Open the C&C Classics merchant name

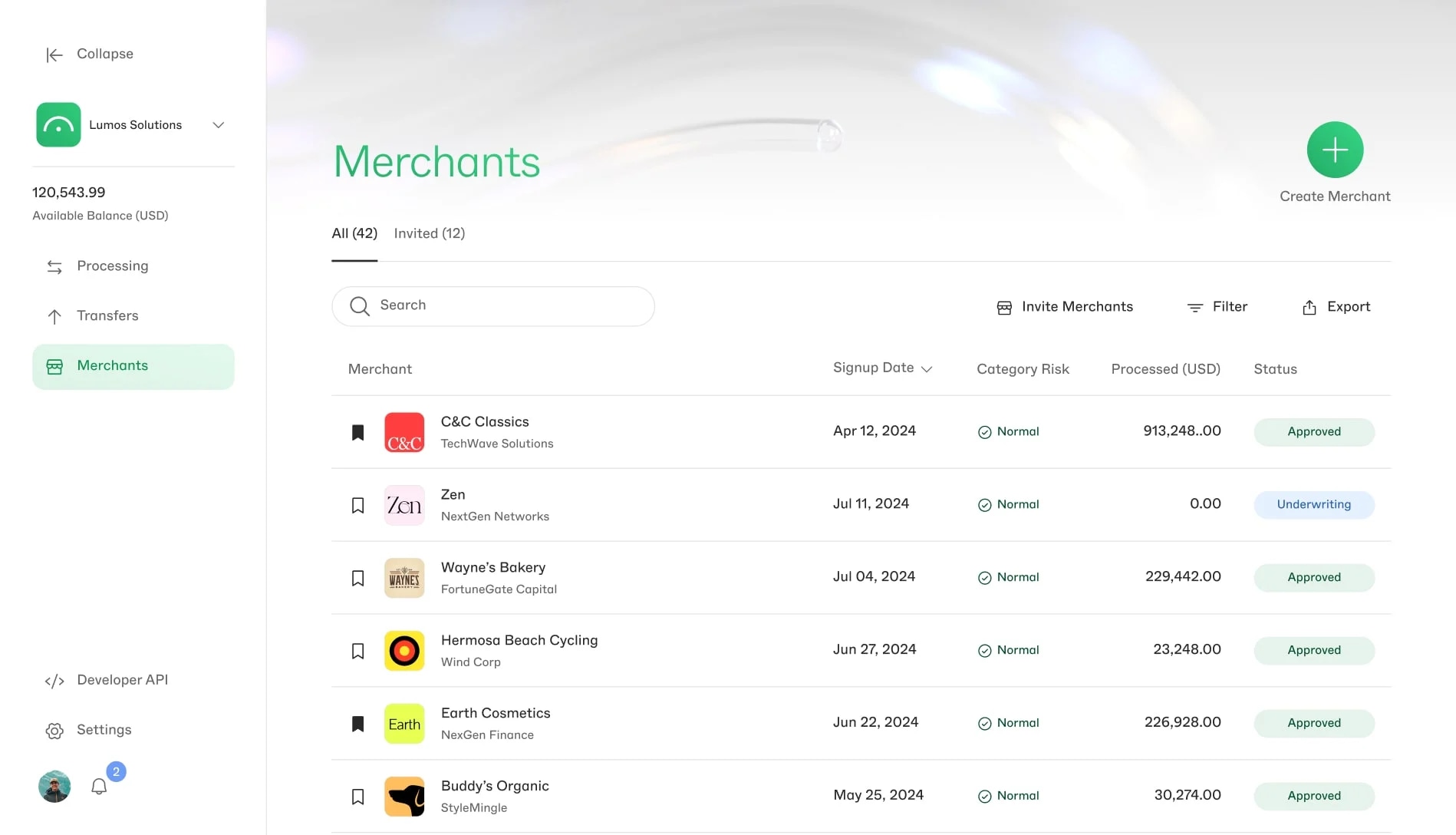pyautogui.click(x=485, y=421)
